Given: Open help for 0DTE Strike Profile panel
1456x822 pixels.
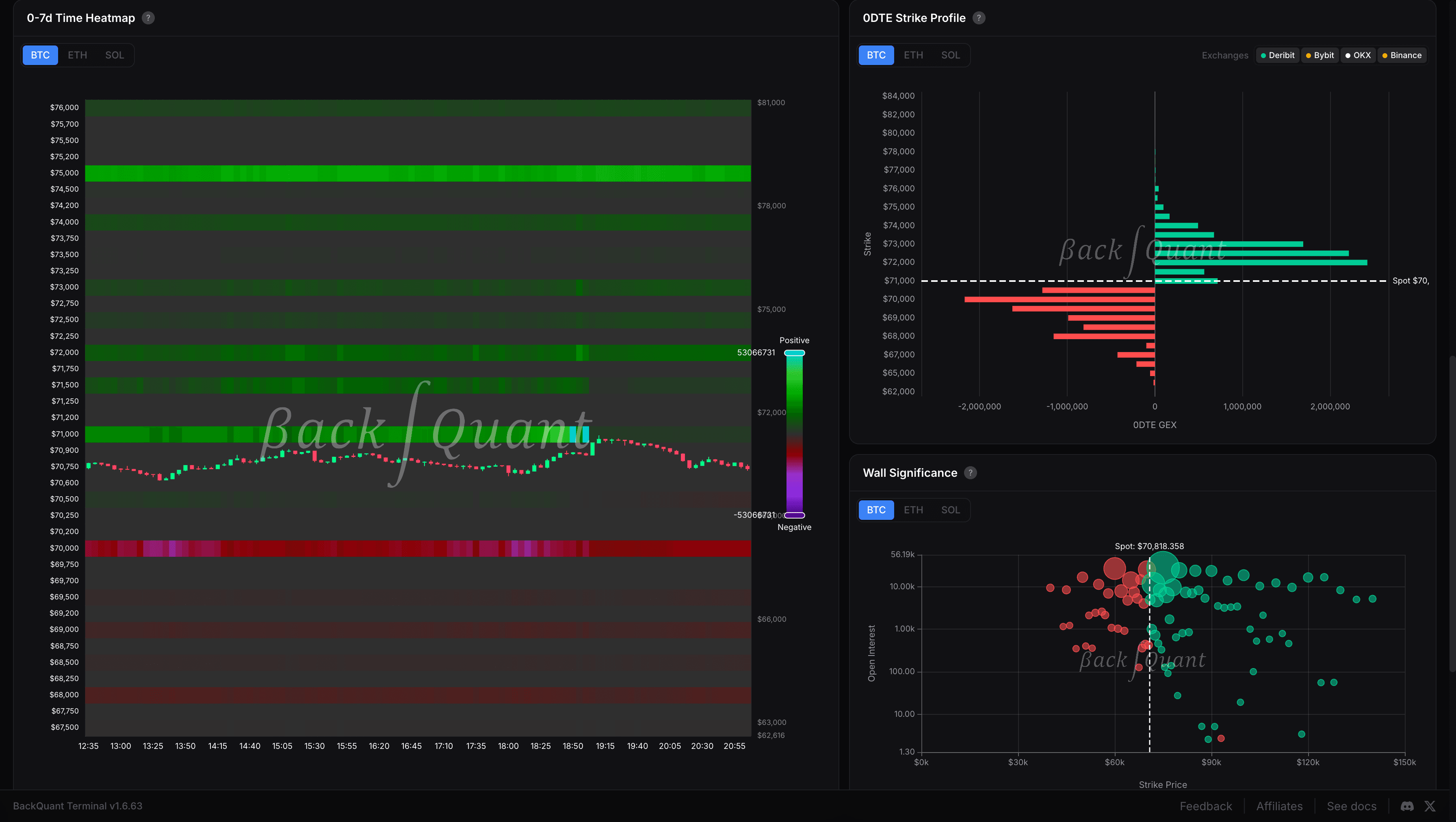Looking at the screenshot, I should (978, 17).
